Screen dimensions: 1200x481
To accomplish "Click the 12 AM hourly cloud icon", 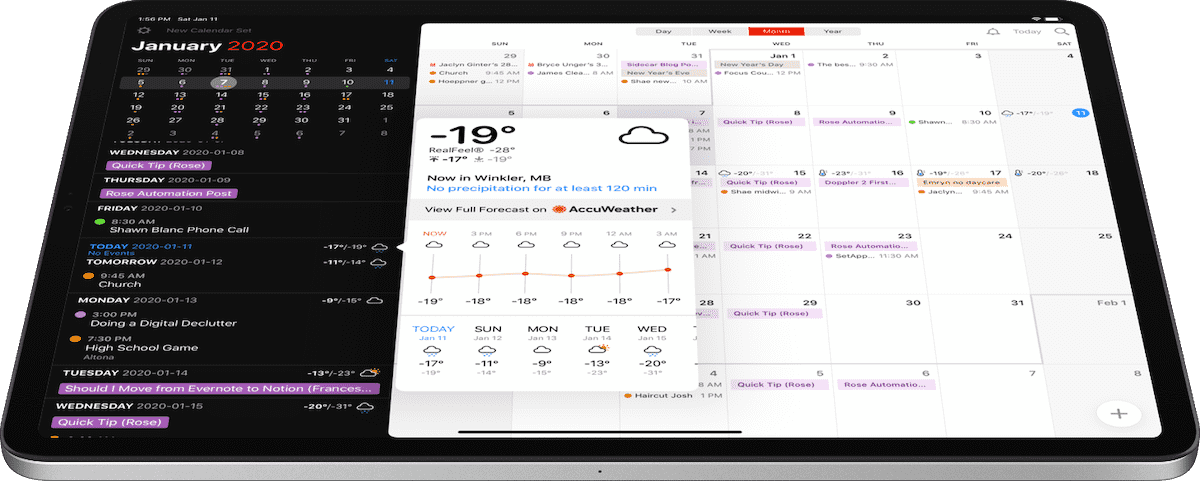I will (620, 245).
